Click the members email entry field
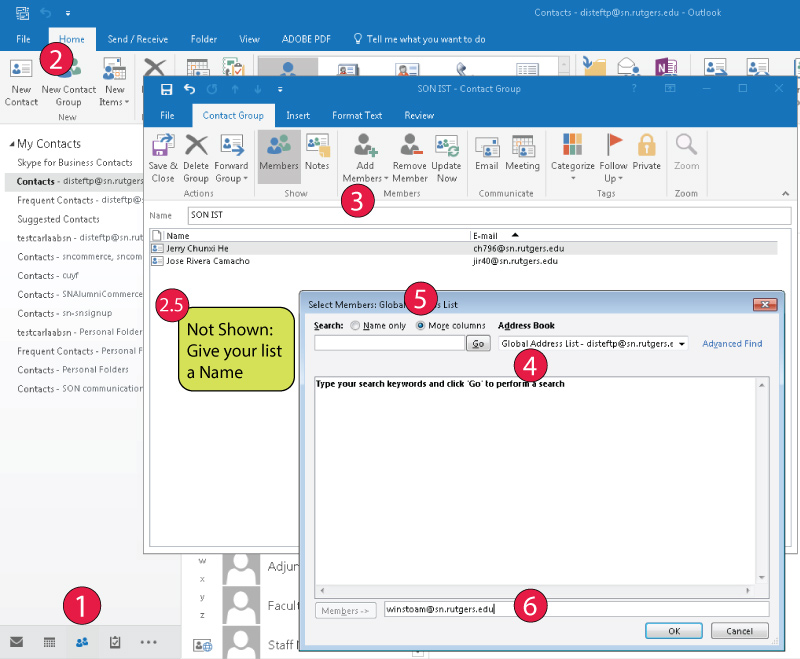This screenshot has height=659, width=800. 576,609
